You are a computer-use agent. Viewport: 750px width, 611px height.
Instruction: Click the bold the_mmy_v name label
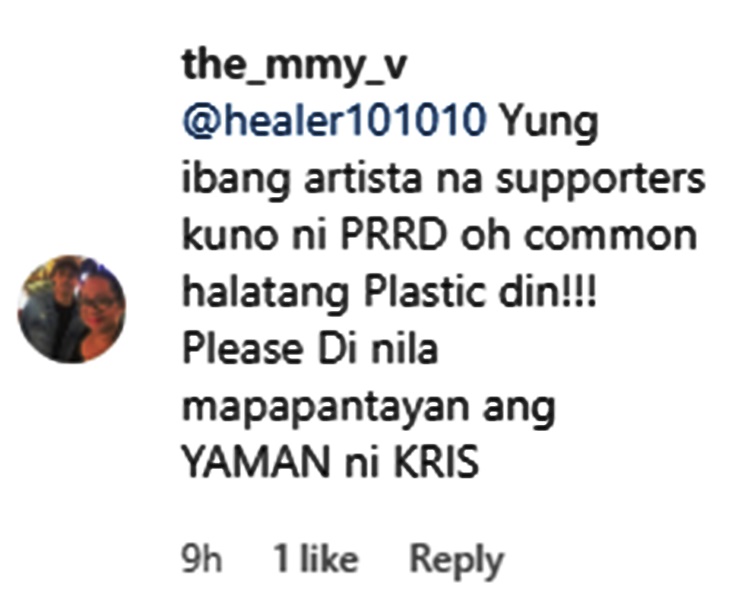(295, 66)
